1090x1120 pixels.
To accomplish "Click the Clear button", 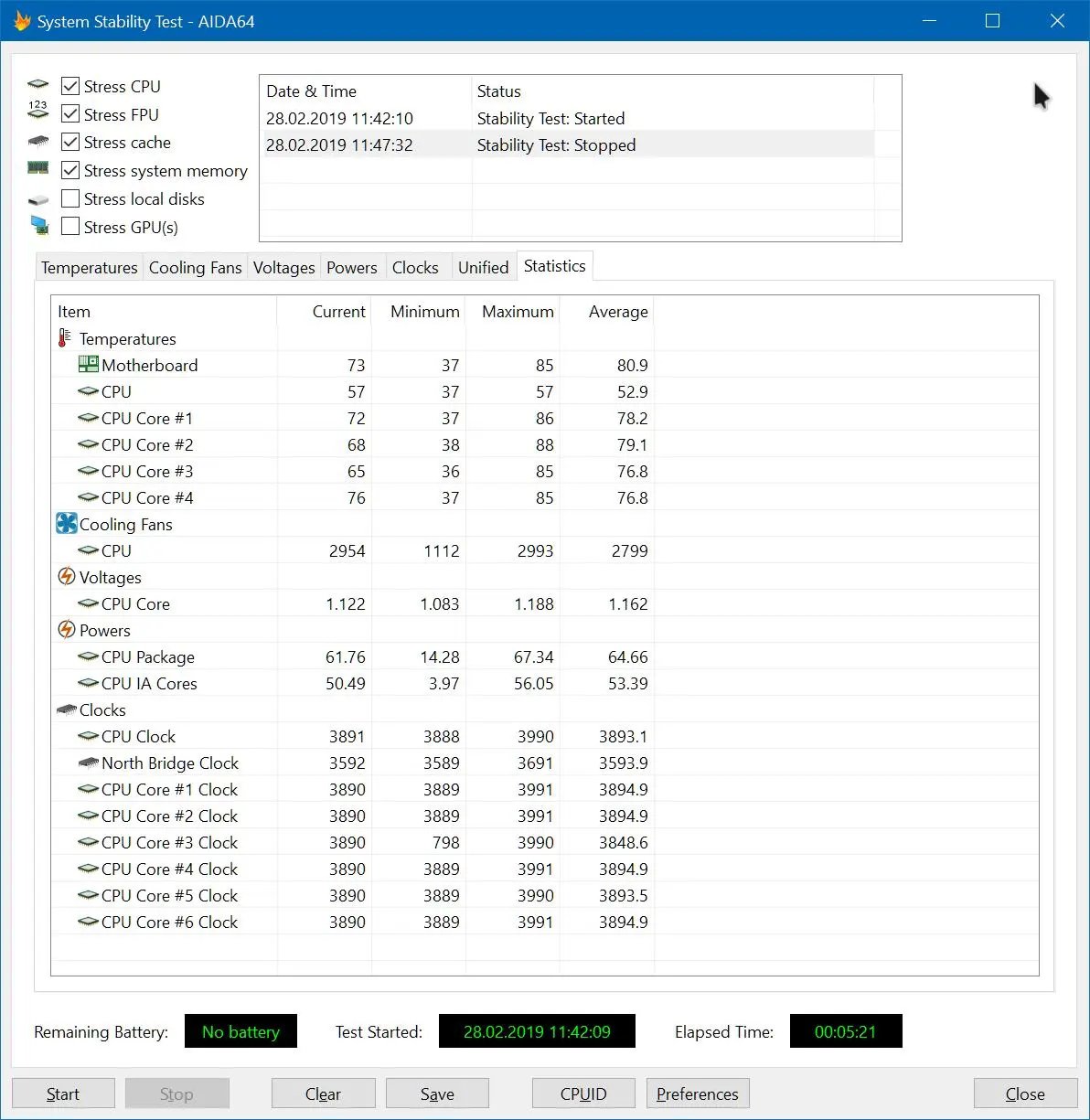I will click(323, 1093).
